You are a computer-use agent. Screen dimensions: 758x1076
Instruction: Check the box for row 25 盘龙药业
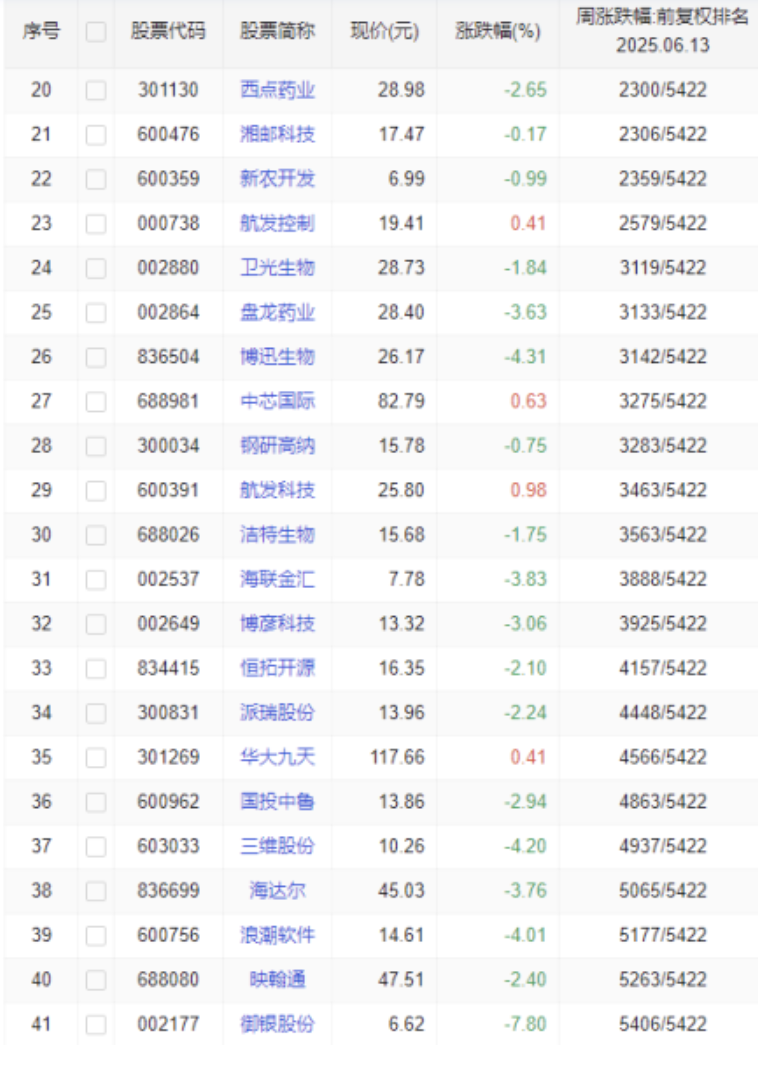96,313
